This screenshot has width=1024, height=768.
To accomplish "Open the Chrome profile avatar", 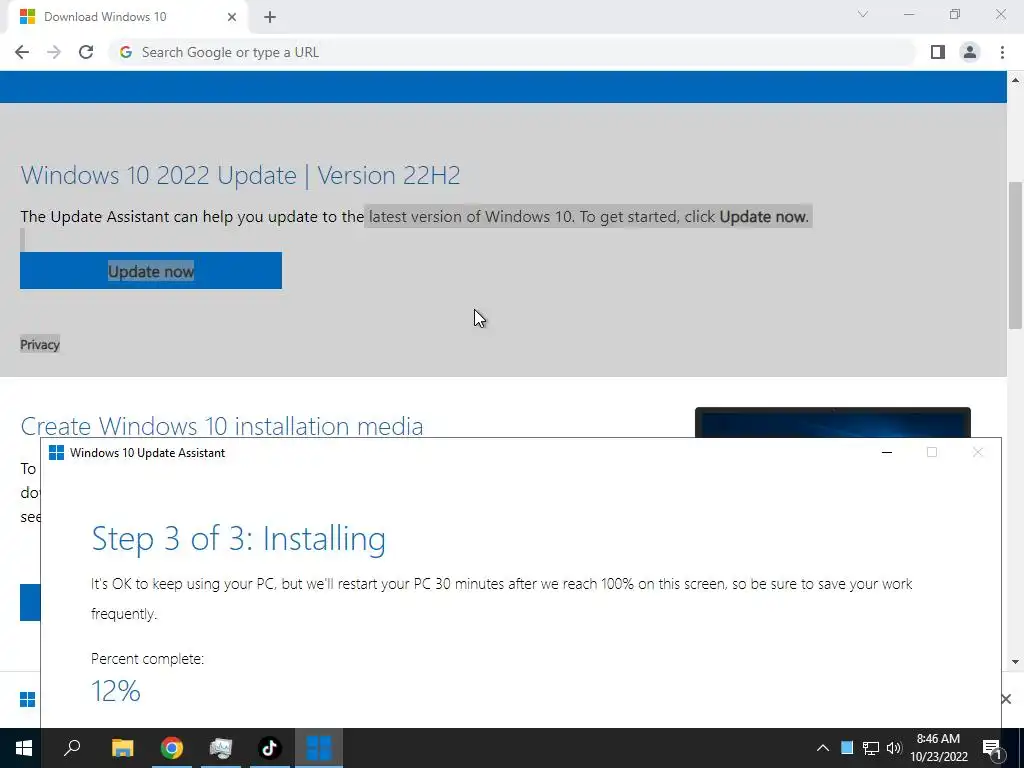I will click(970, 52).
